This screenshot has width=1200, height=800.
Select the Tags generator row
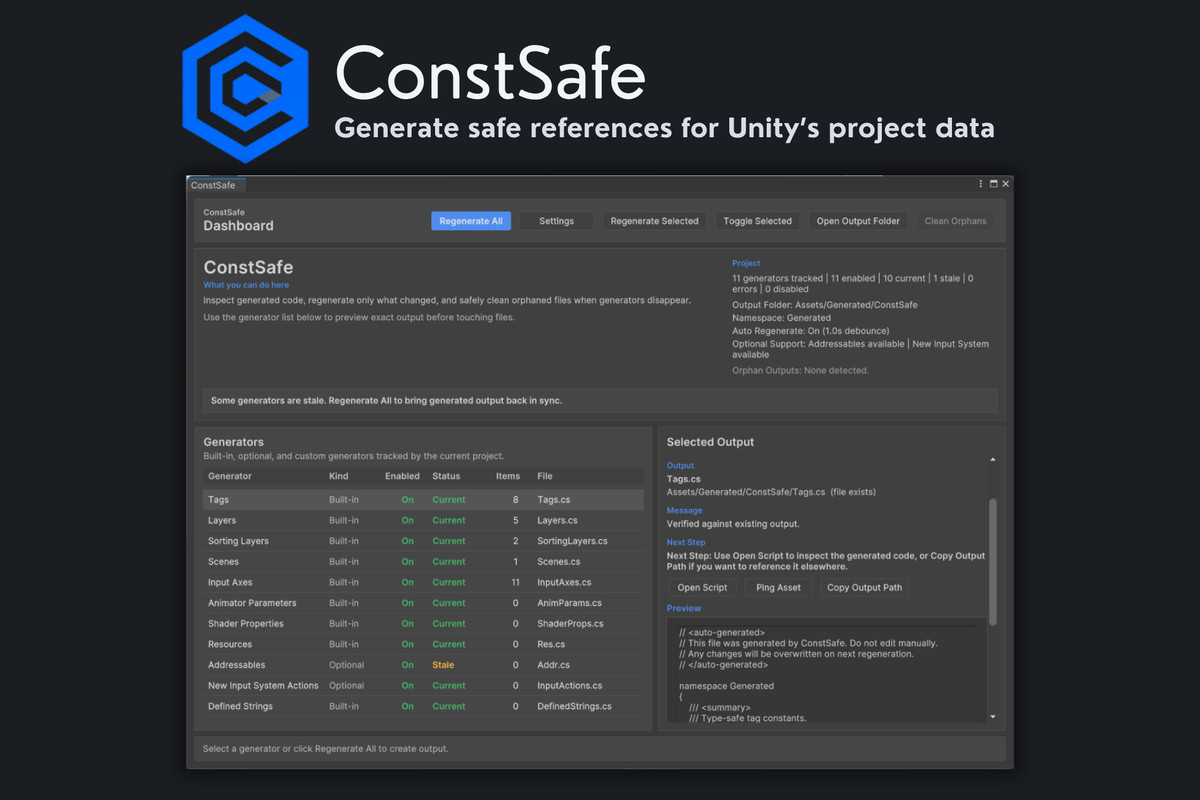[x=423, y=499]
